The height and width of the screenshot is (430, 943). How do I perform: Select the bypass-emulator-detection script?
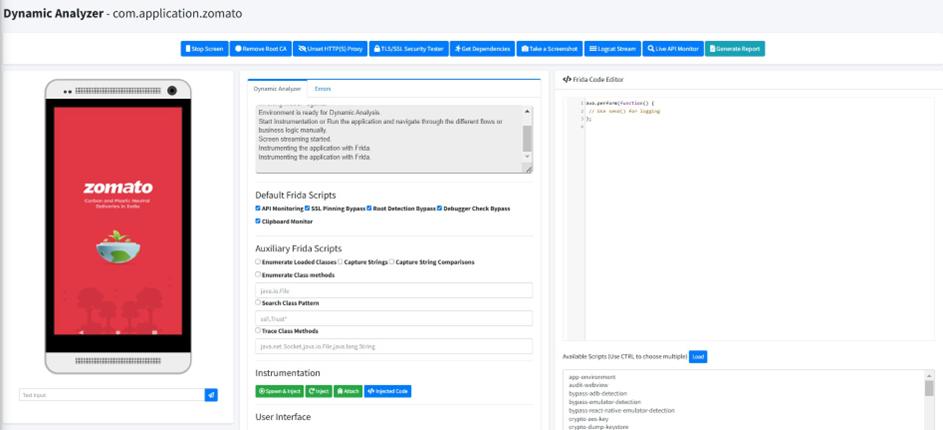(604, 402)
